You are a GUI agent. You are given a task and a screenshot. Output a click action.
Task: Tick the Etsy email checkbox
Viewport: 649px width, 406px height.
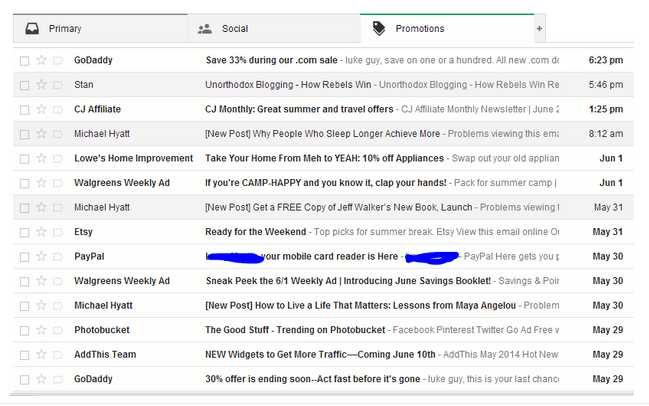tap(24, 232)
